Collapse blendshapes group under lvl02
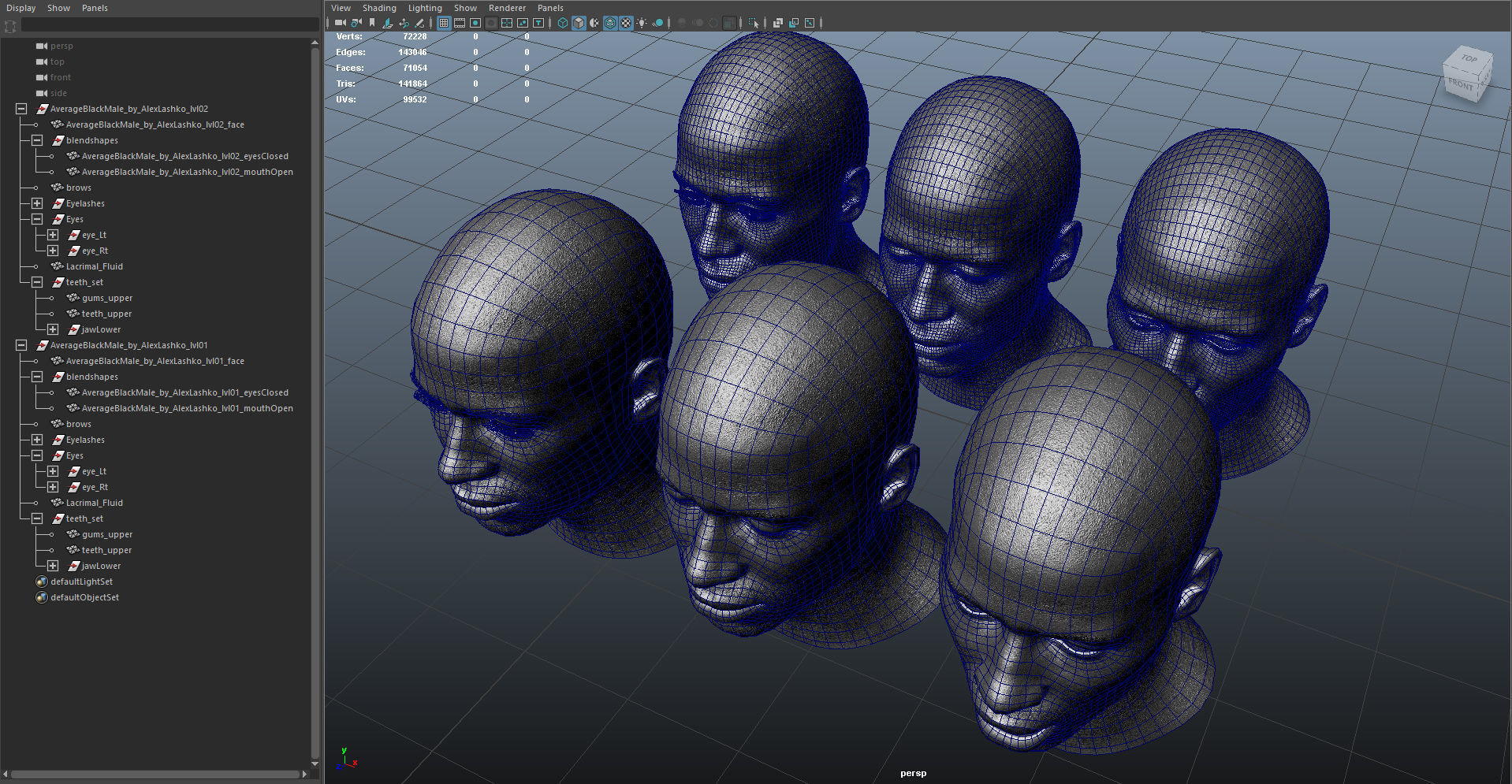Image resolution: width=1512 pixels, height=784 pixels. pos(37,140)
